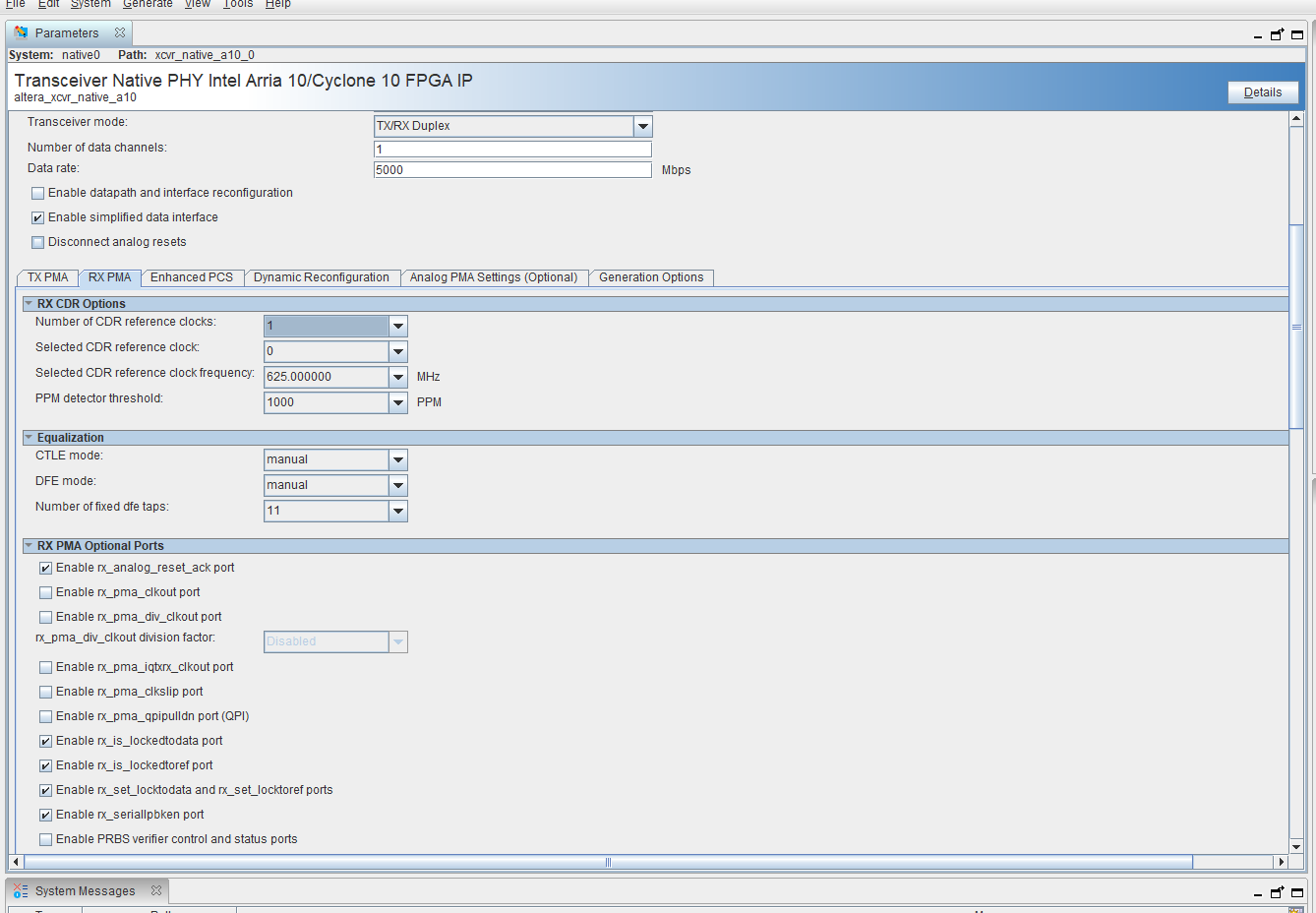This screenshot has height=913, width=1316.
Task: Detach the Parameters panel using the pop-out icon
Action: [1277, 34]
